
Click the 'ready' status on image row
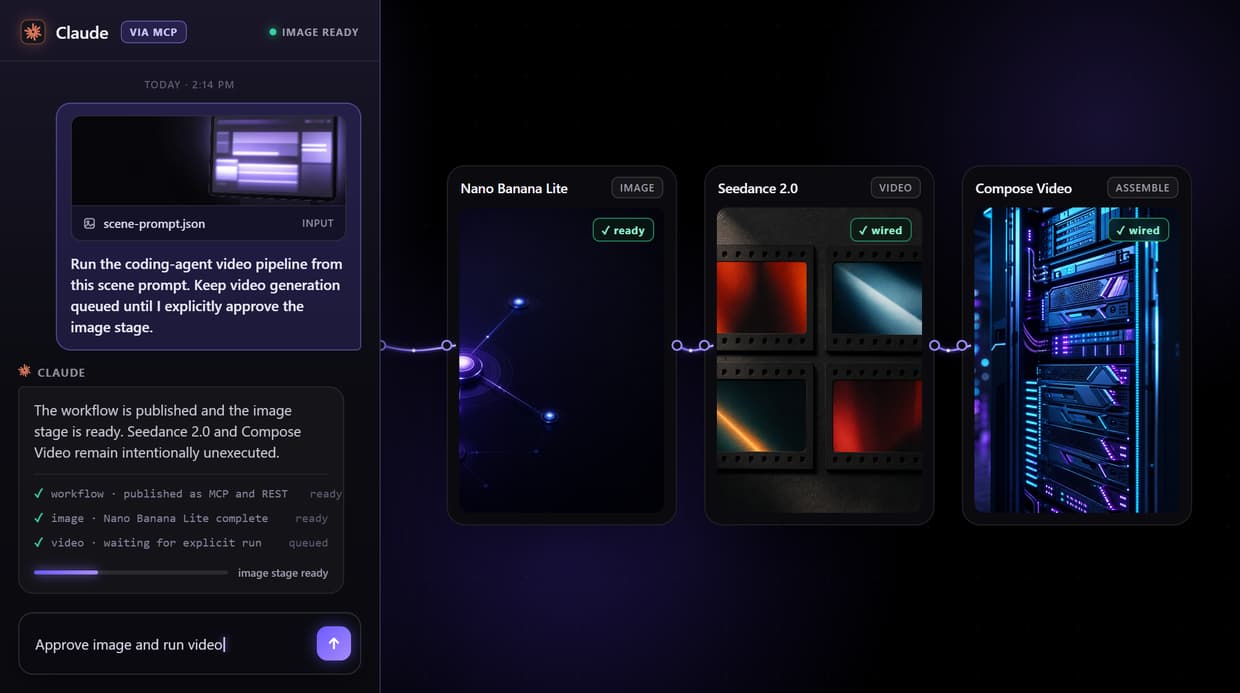[x=311, y=519]
